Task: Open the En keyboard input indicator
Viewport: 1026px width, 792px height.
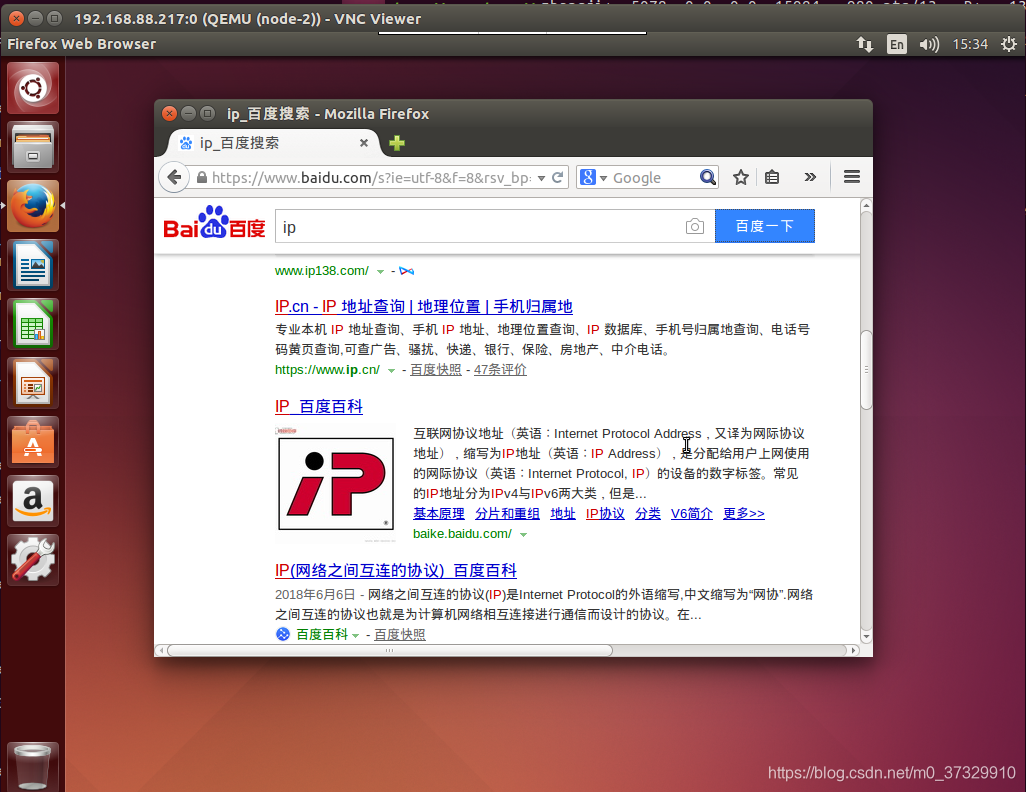Action: pyautogui.click(x=896, y=44)
